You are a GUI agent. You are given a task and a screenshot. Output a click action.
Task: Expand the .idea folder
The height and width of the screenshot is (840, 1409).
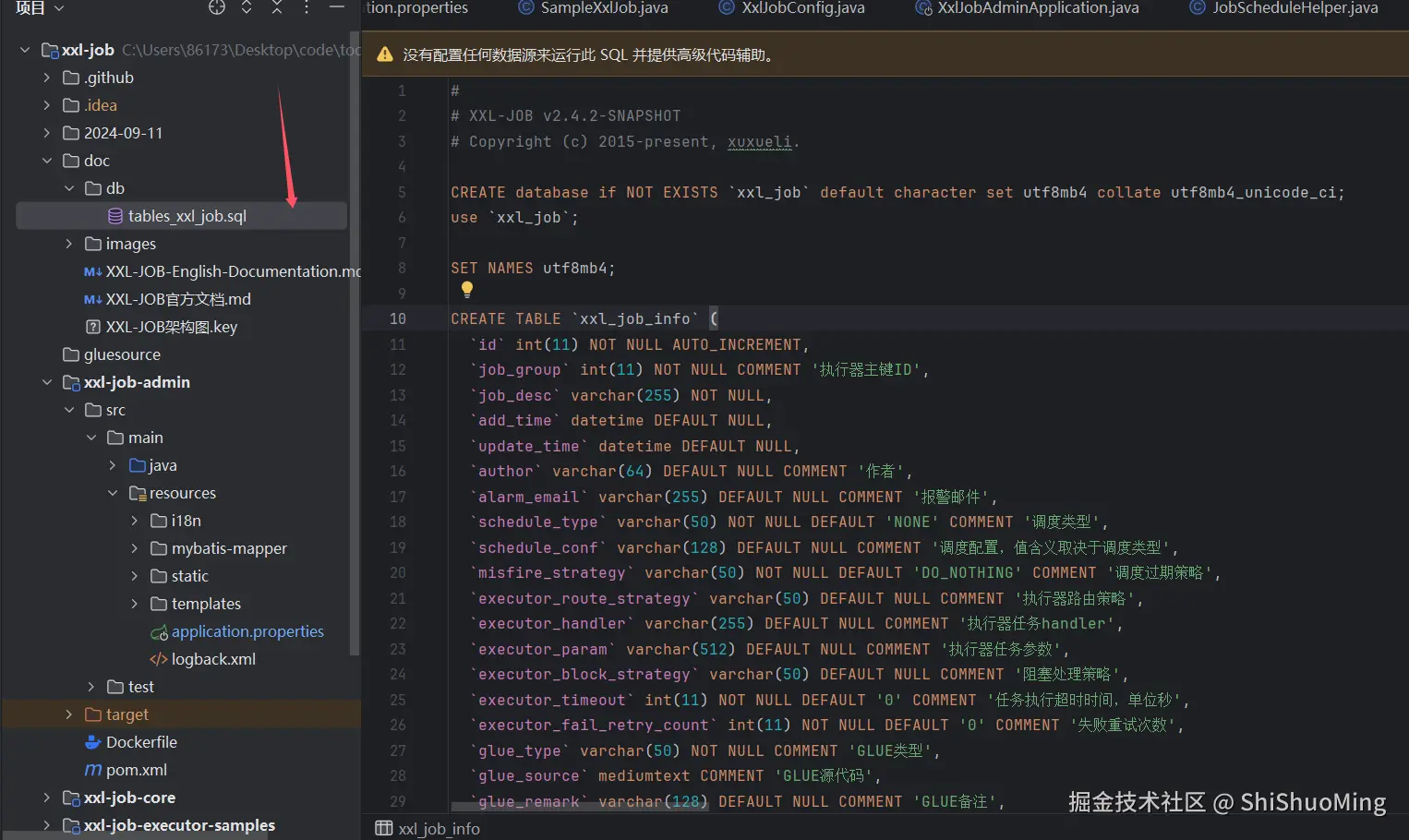[47, 105]
